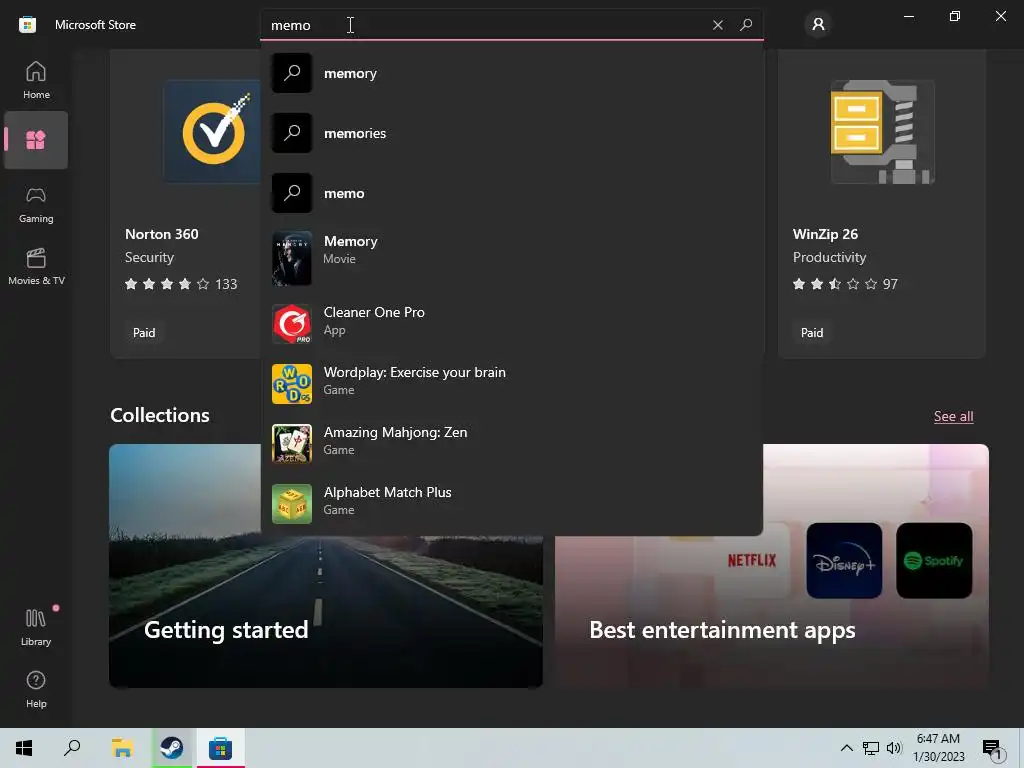Open the user account profile icon
Viewport: 1024px width, 768px height.
coord(818,25)
